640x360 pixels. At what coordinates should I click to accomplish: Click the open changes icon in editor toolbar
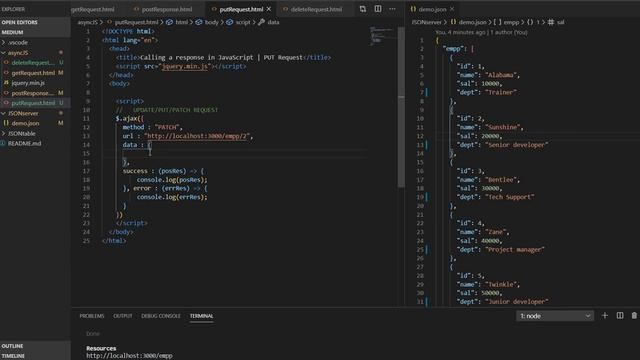click(363, 9)
